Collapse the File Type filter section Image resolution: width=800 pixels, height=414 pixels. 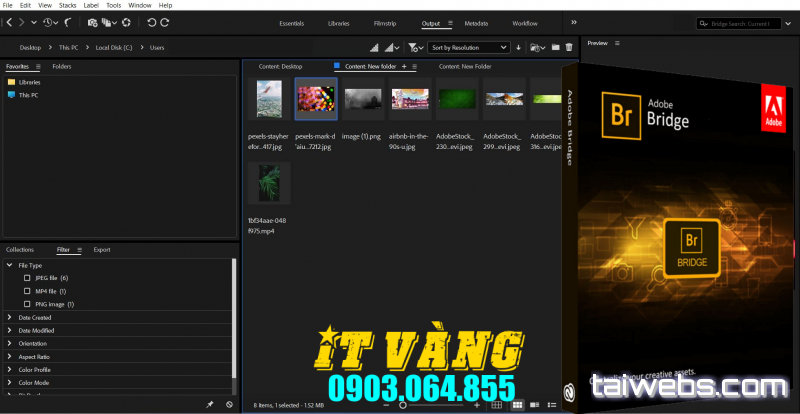pyautogui.click(x=9, y=265)
